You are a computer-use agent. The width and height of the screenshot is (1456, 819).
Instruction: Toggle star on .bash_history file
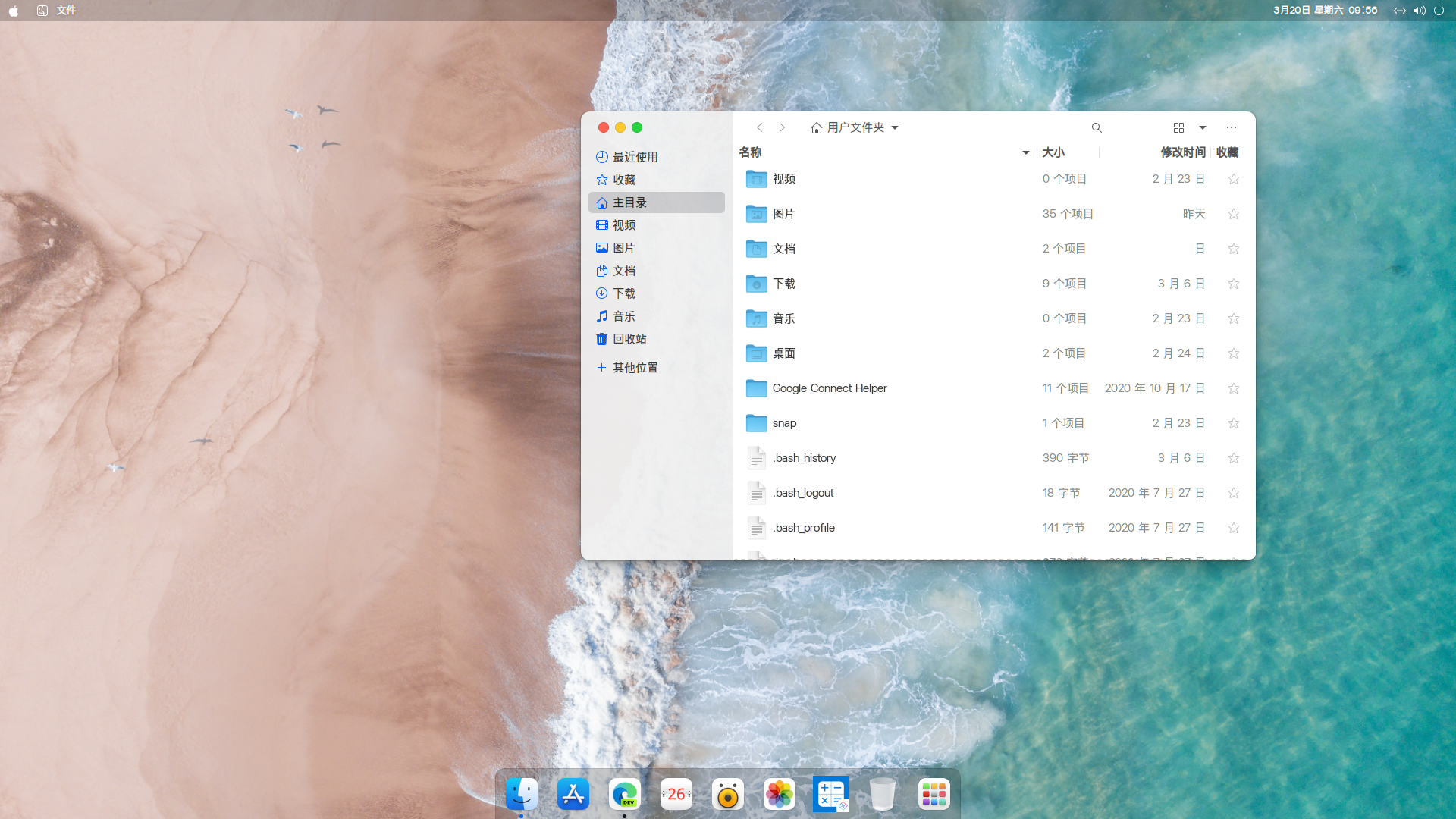1233,458
